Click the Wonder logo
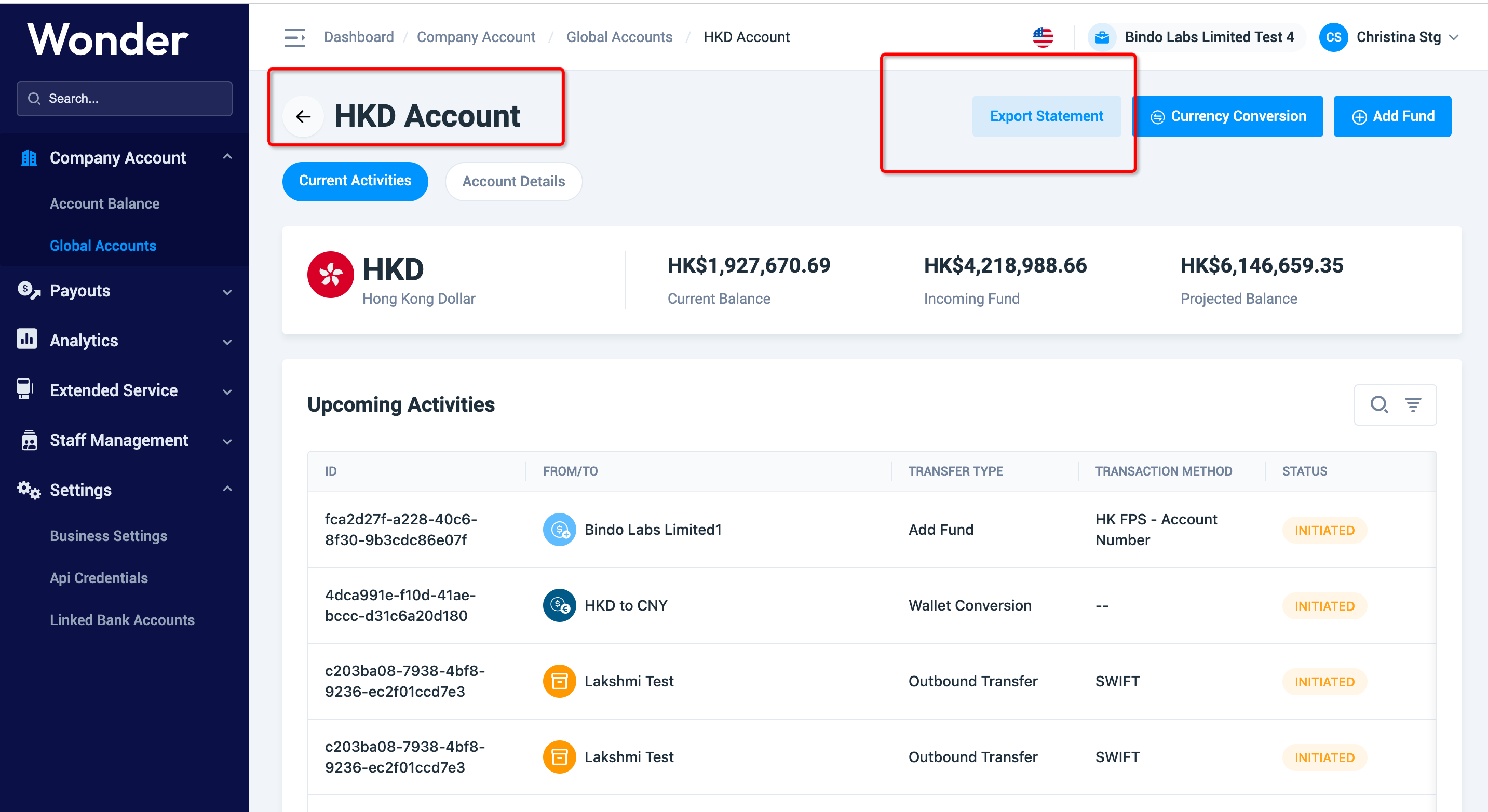 pyautogui.click(x=108, y=39)
